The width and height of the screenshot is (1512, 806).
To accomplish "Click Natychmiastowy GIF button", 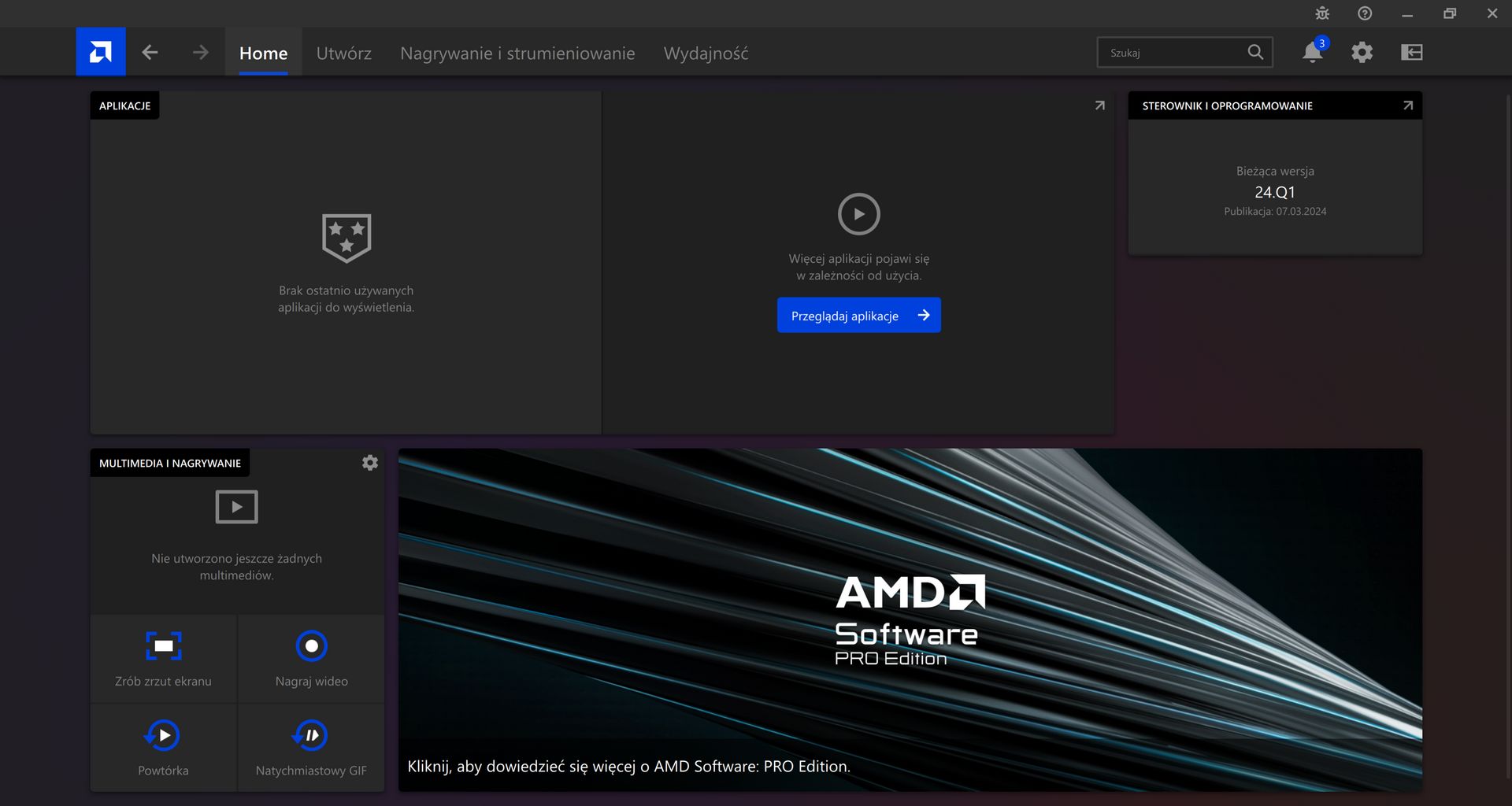I will tap(311, 748).
